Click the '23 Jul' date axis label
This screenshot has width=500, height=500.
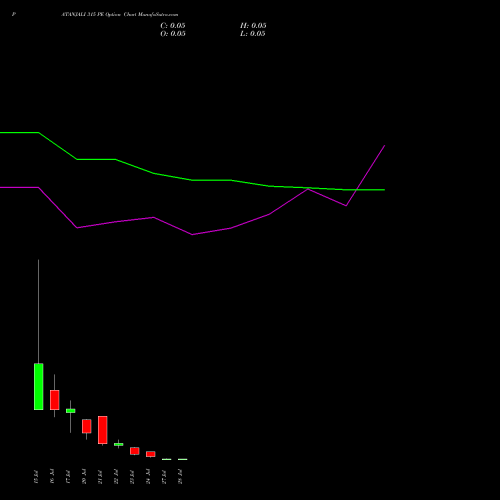click(x=132, y=477)
